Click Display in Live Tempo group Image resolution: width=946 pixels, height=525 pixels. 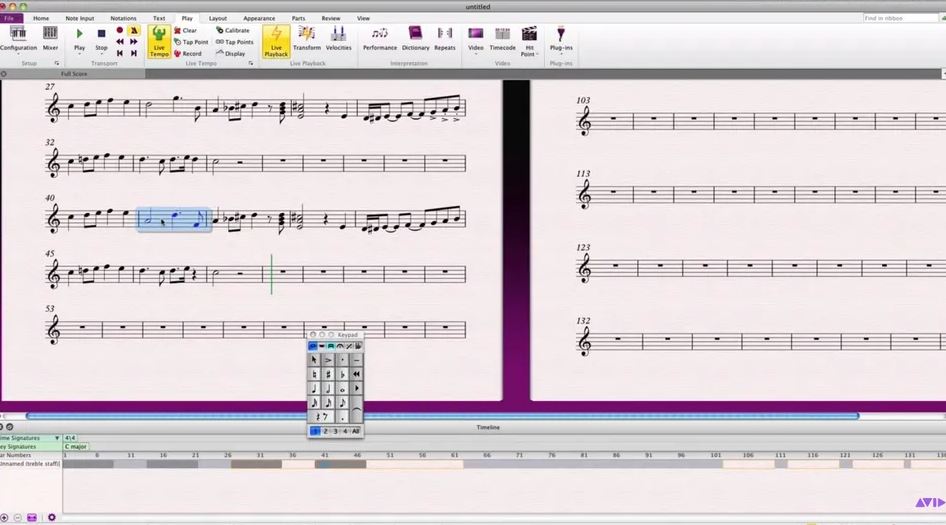click(230, 53)
